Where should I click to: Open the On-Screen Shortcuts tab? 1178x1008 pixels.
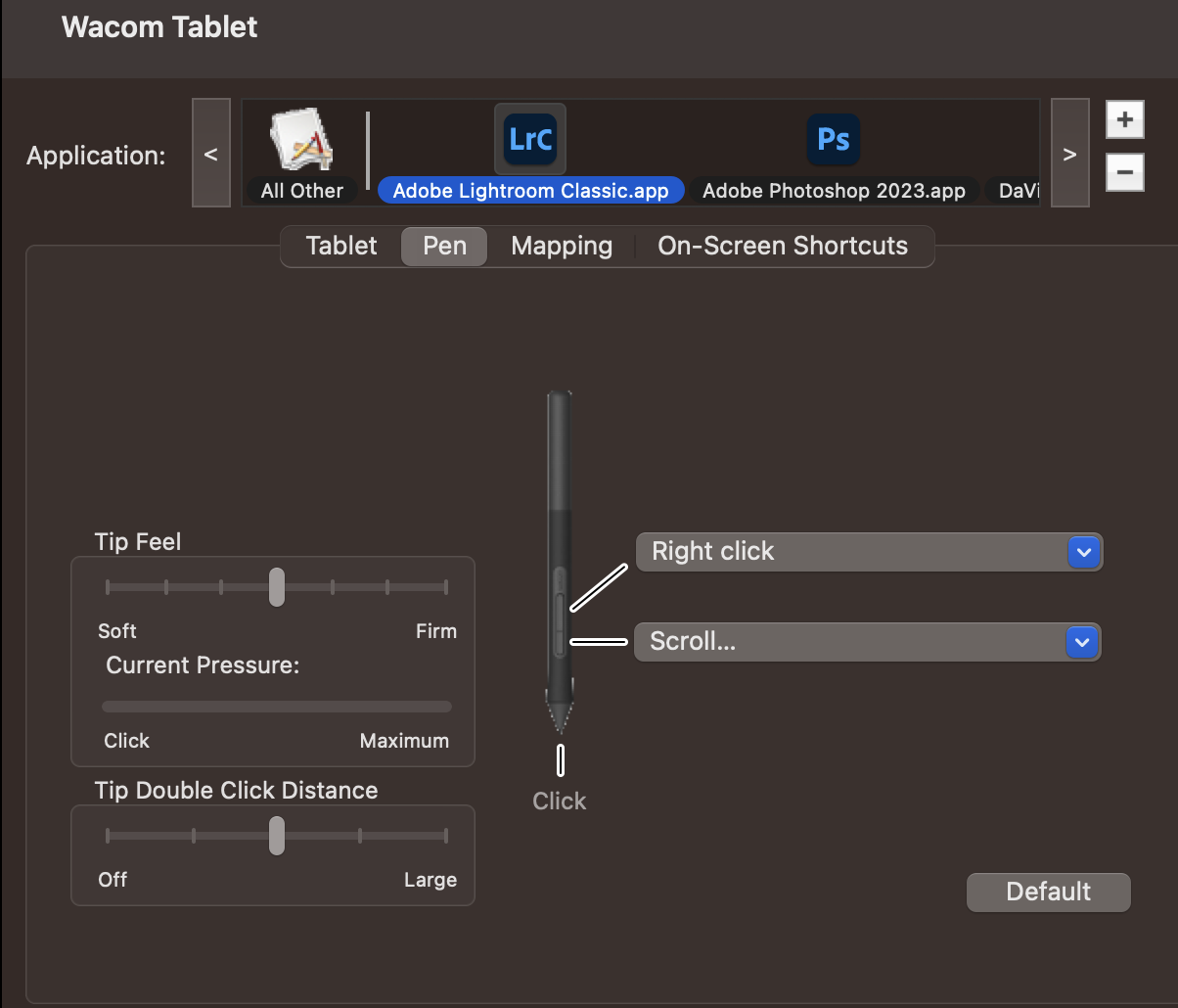click(x=783, y=247)
